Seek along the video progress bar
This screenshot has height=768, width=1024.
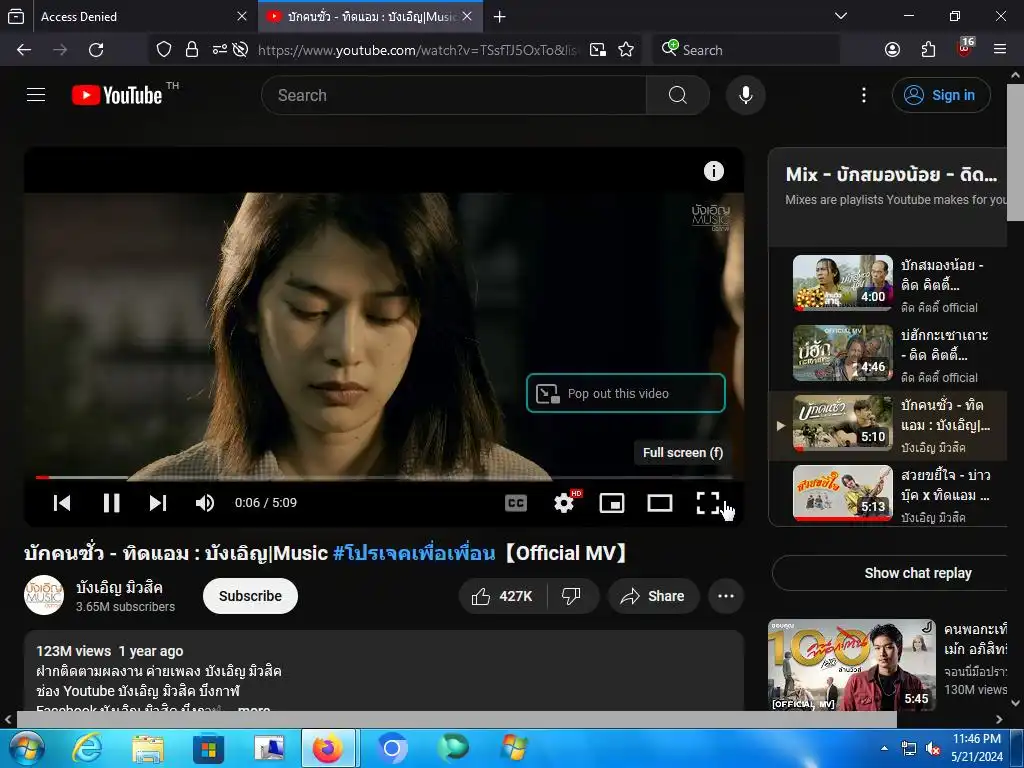(x=383, y=477)
